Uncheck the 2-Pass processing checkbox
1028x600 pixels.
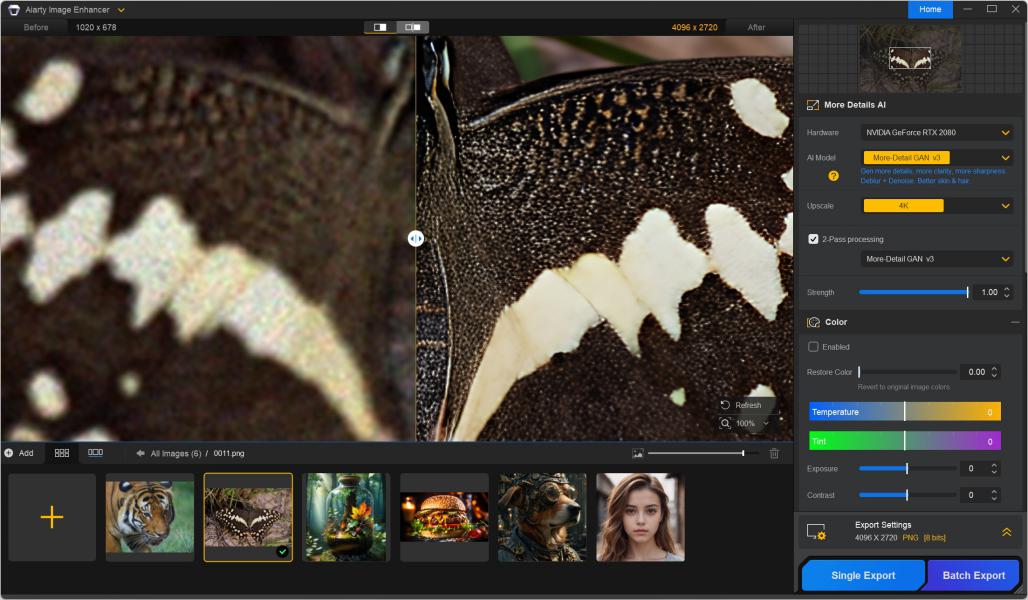click(813, 239)
